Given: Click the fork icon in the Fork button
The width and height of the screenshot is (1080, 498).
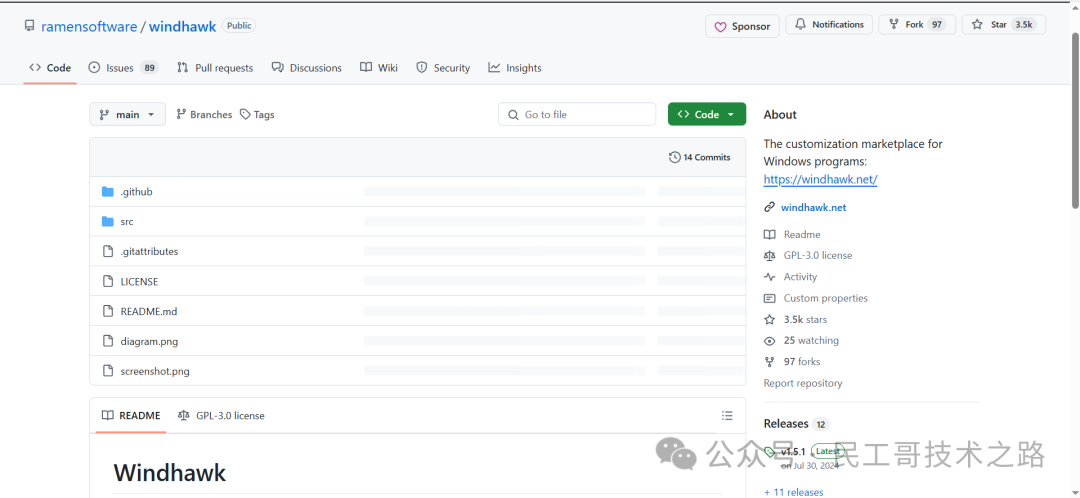Looking at the screenshot, I should [x=894, y=24].
